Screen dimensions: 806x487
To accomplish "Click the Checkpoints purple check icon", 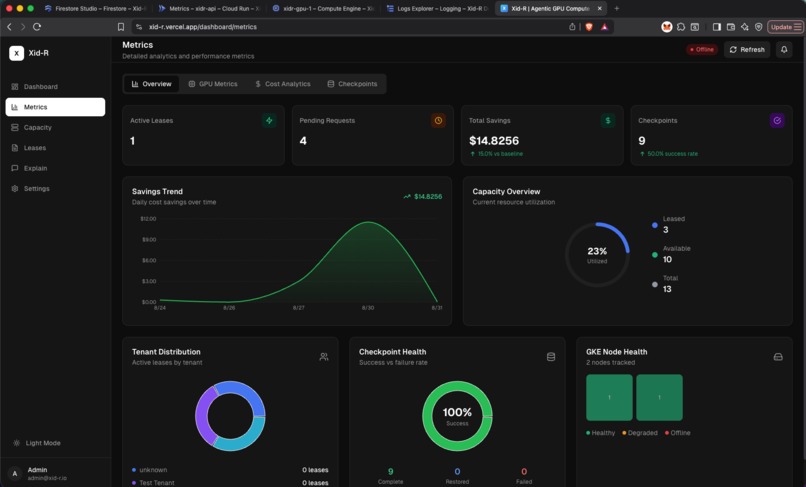I will point(777,120).
